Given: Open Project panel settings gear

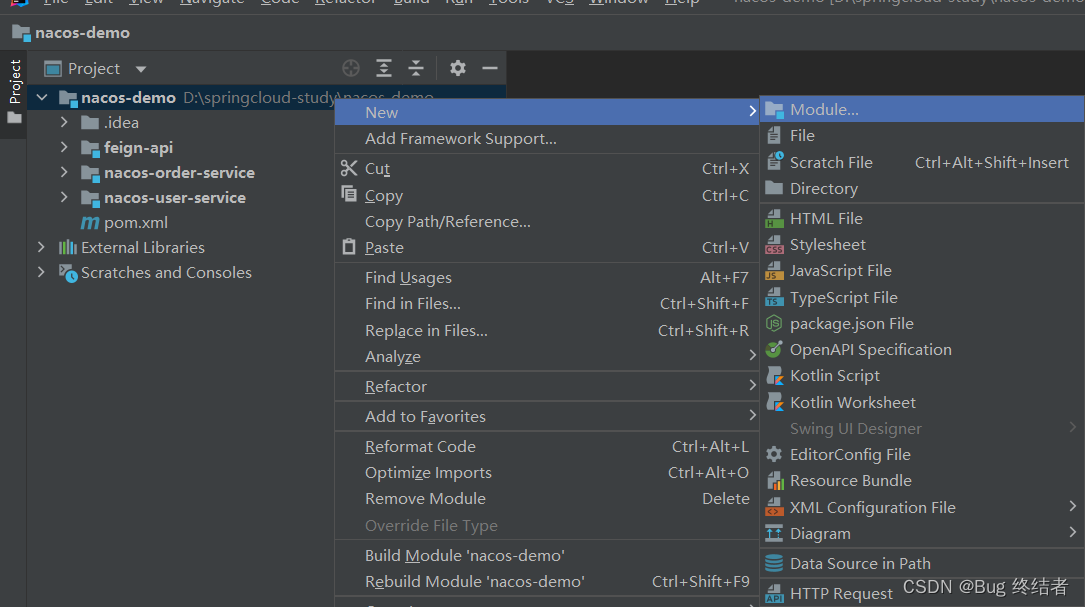Looking at the screenshot, I should [457, 68].
